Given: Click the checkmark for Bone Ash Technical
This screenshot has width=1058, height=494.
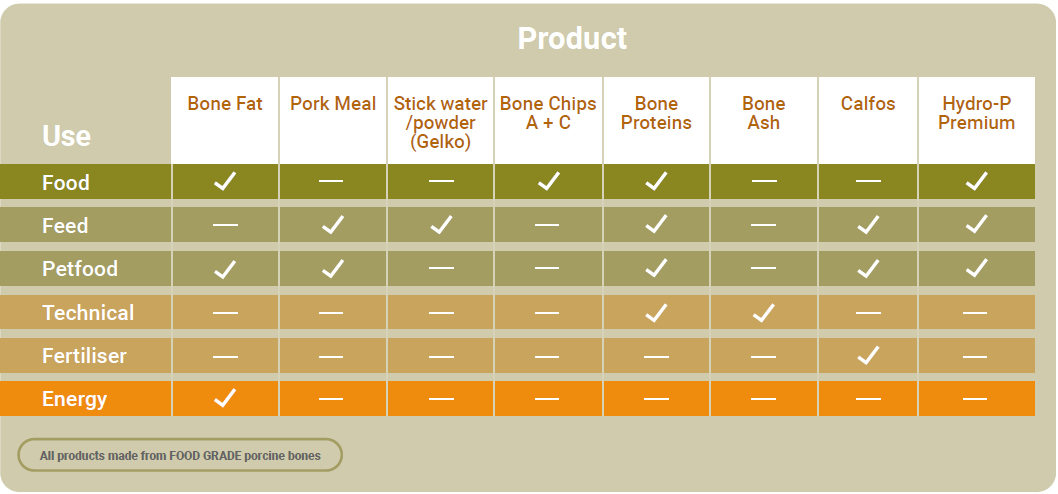Looking at the screenshot, I should 763,312.
